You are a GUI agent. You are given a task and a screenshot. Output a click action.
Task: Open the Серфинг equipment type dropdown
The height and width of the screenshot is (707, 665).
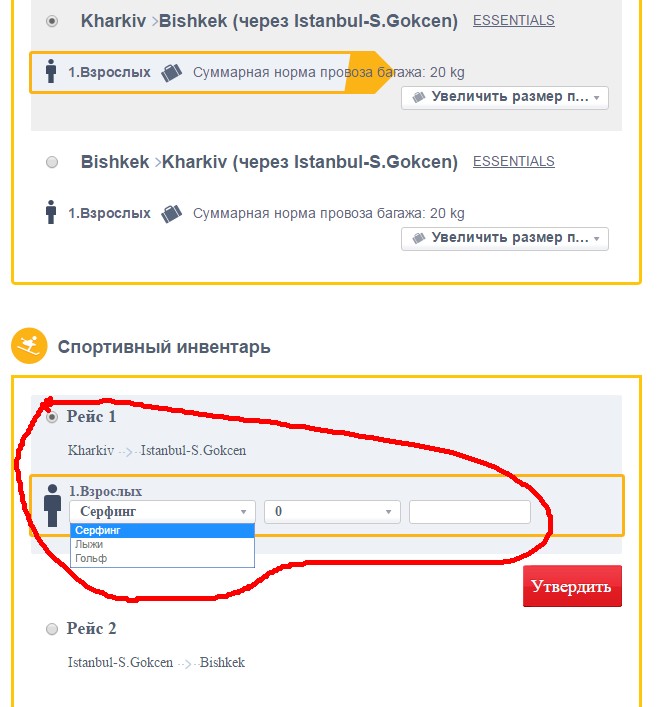pyautogui.click(x=162, y=512)
